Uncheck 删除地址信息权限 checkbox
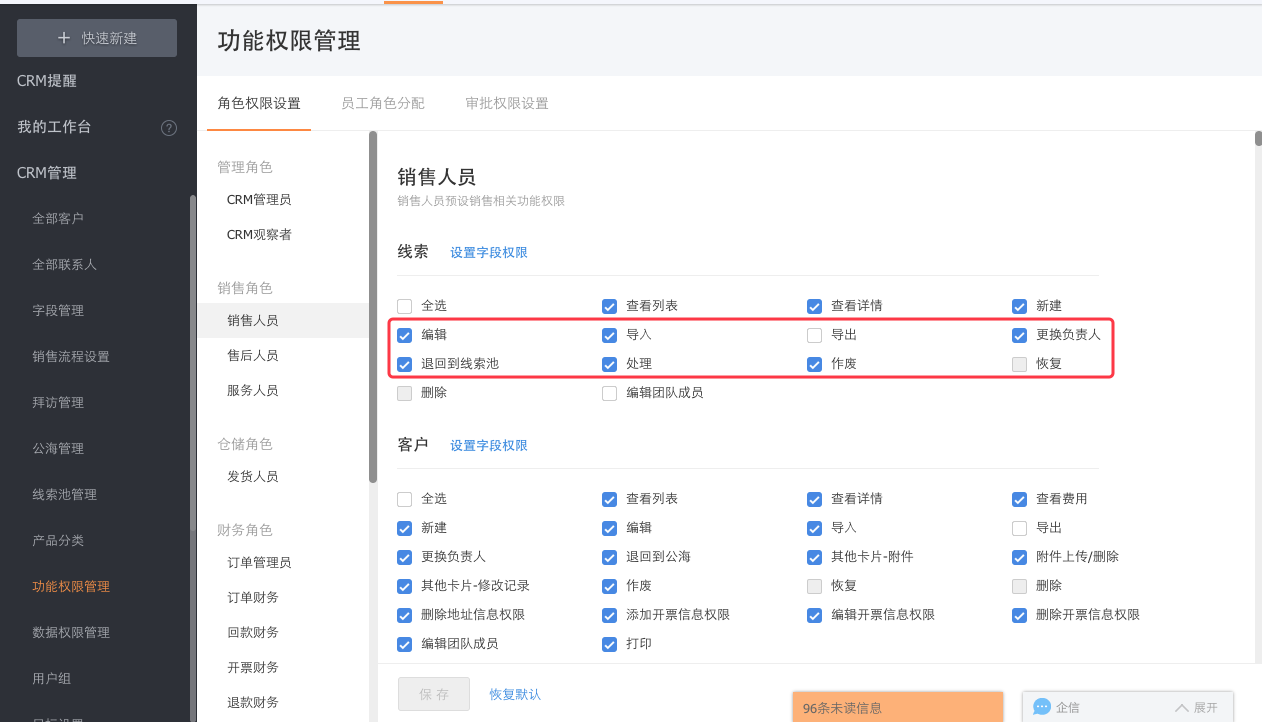Viewport: 1262px width, 722px height. [405, 615]
